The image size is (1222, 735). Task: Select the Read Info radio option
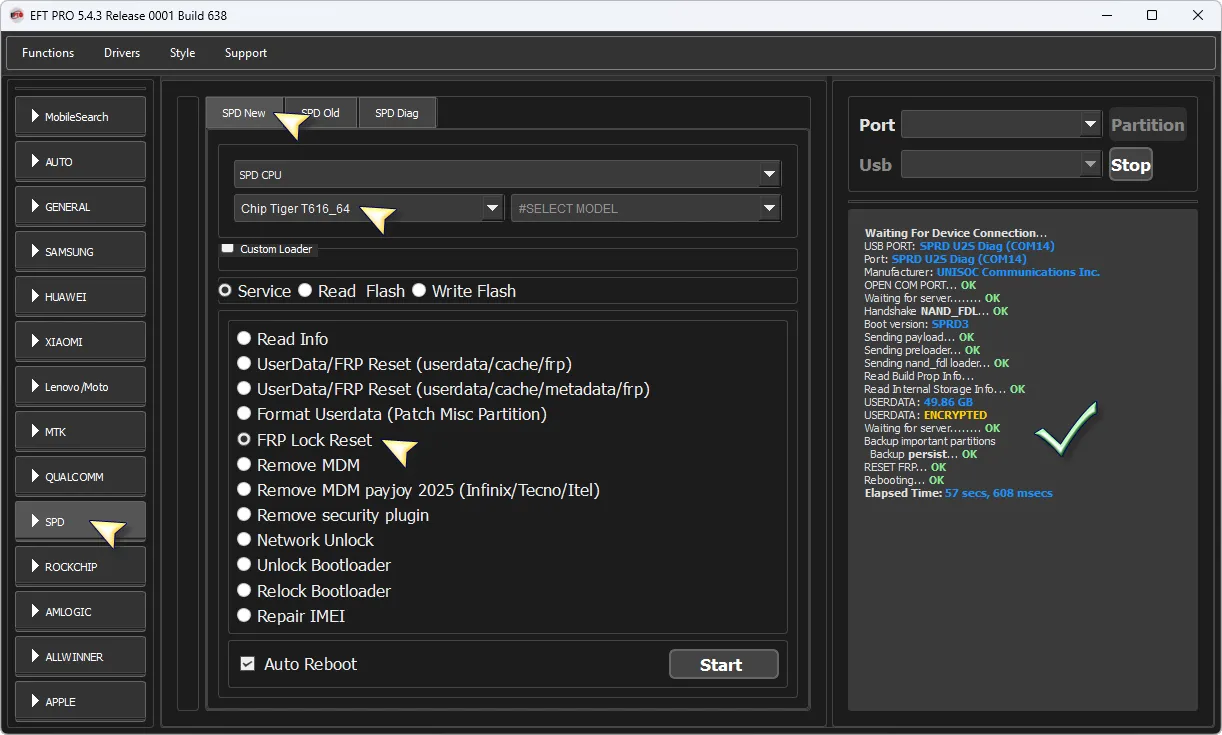point(244,339)
